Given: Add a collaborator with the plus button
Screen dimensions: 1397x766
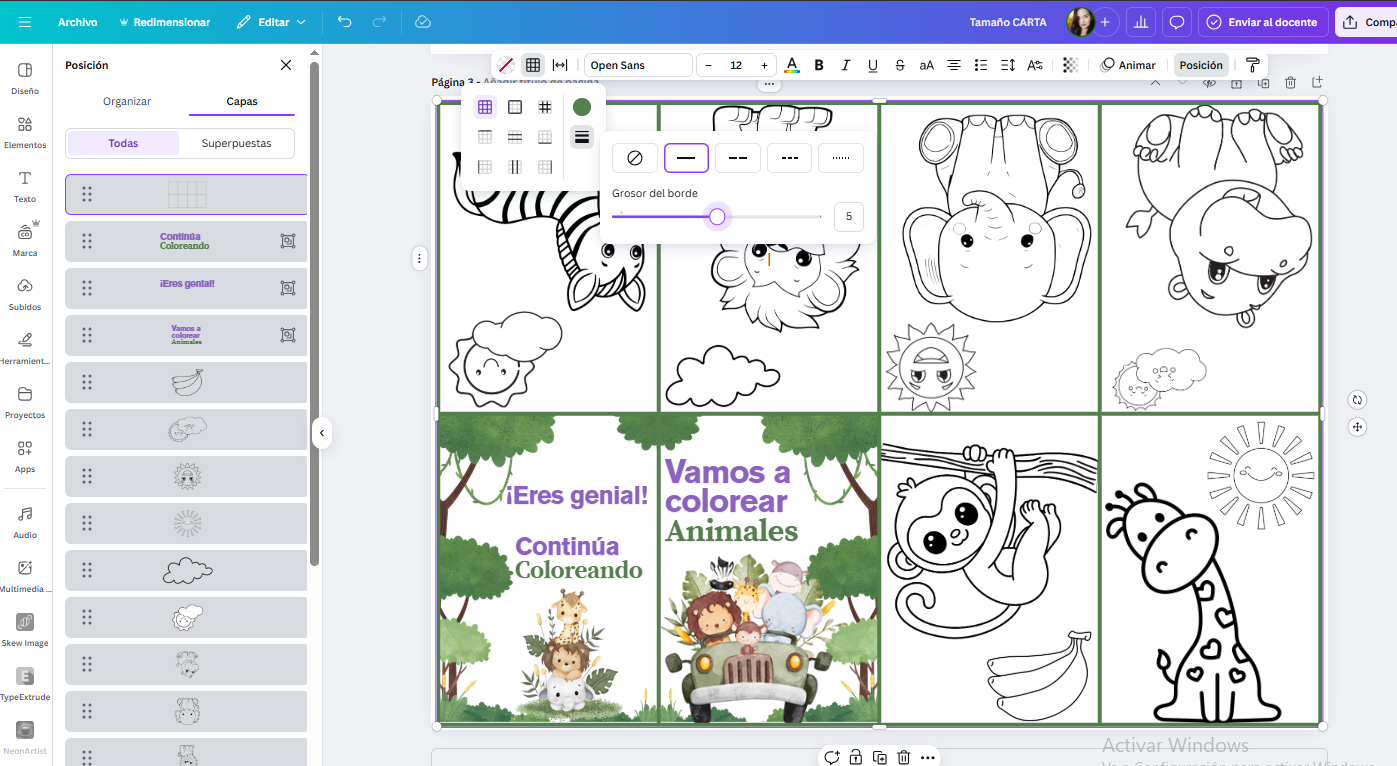Looking at the screenshot, I should [1105, 22].
